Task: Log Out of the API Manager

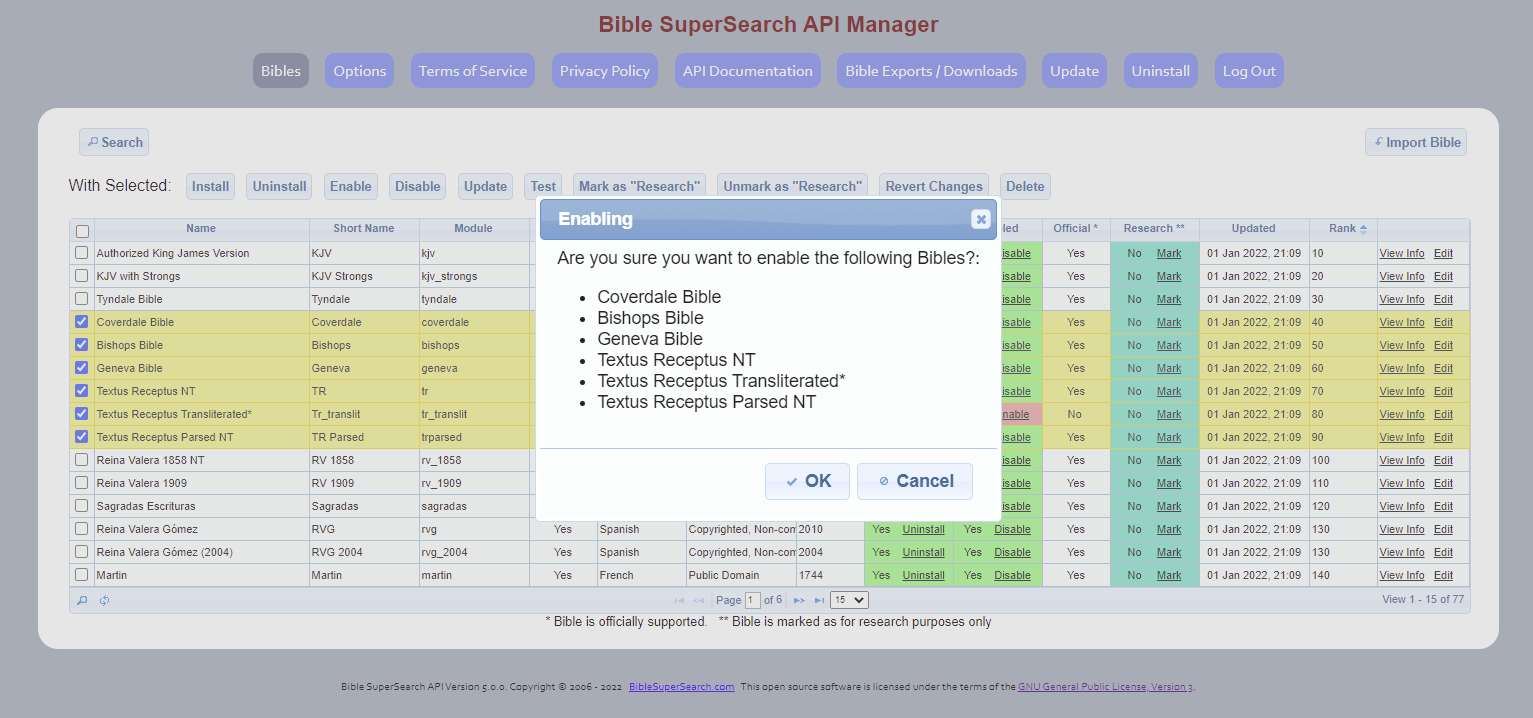Action: [1249, 71]
